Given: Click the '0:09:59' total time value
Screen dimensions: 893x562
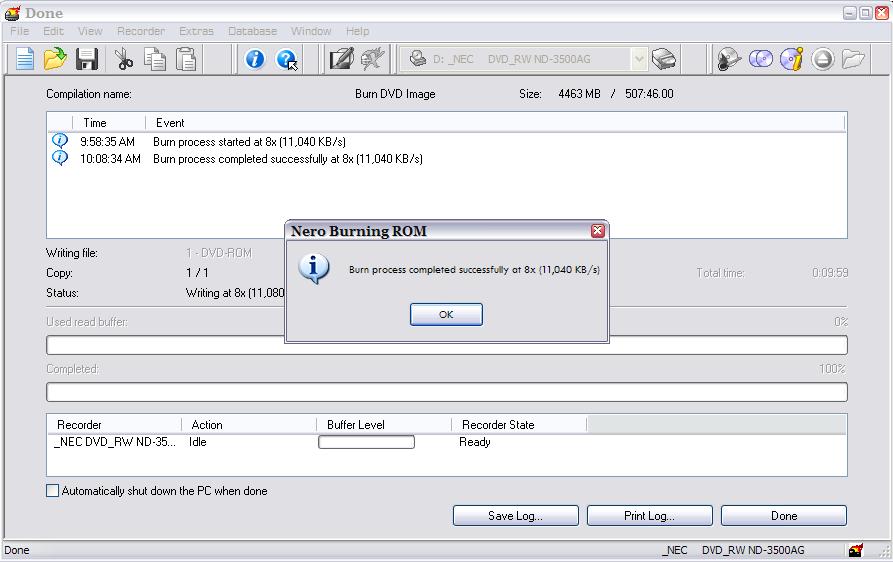Looking at the screenshot, I should (x=830, y=273).
